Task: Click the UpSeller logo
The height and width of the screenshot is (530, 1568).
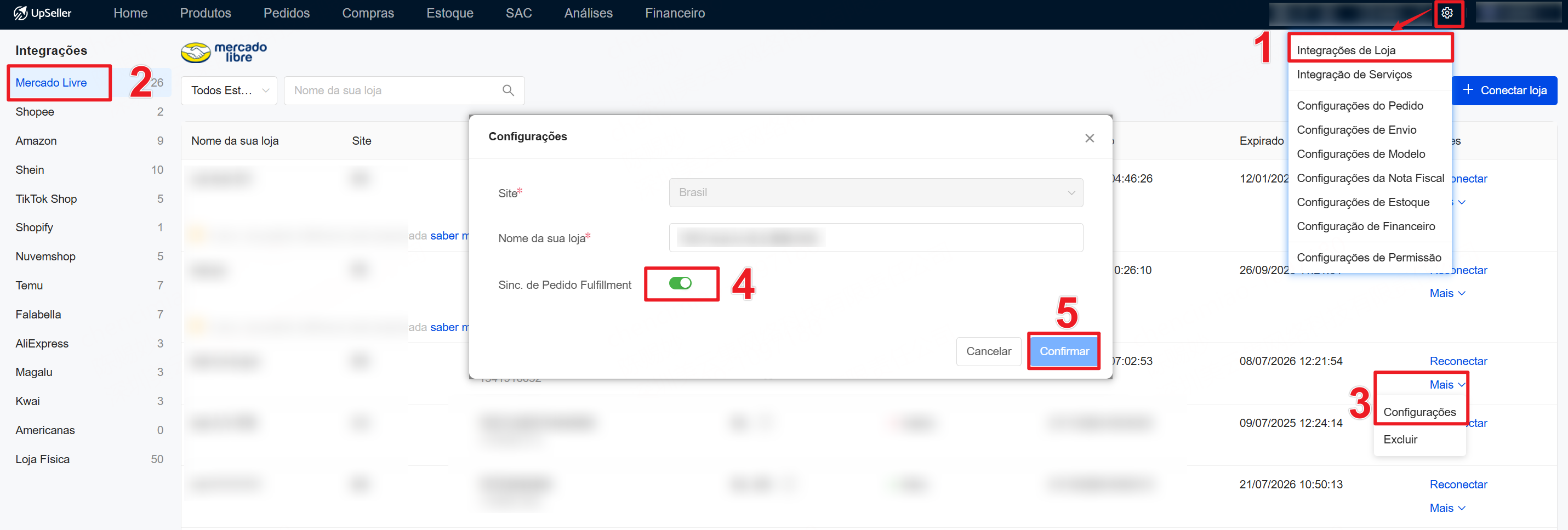Action: [x=42, y=13]
